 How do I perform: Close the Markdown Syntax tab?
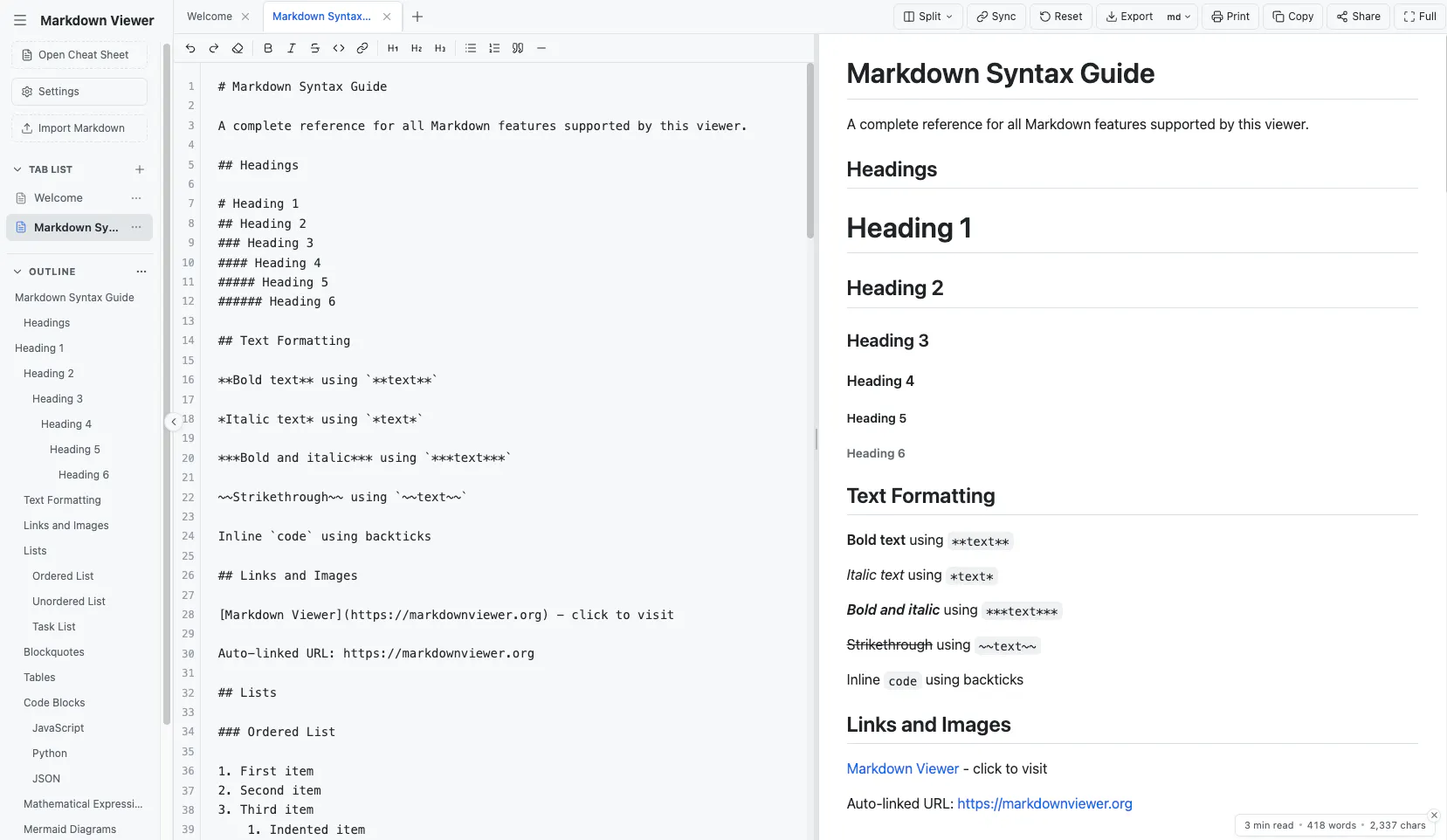point(387,17)
